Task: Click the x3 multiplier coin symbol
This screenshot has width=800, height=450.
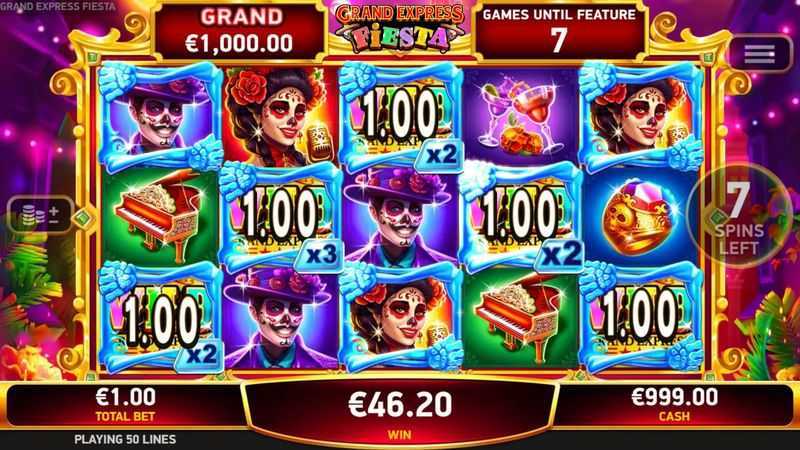Action: point(281,218)
